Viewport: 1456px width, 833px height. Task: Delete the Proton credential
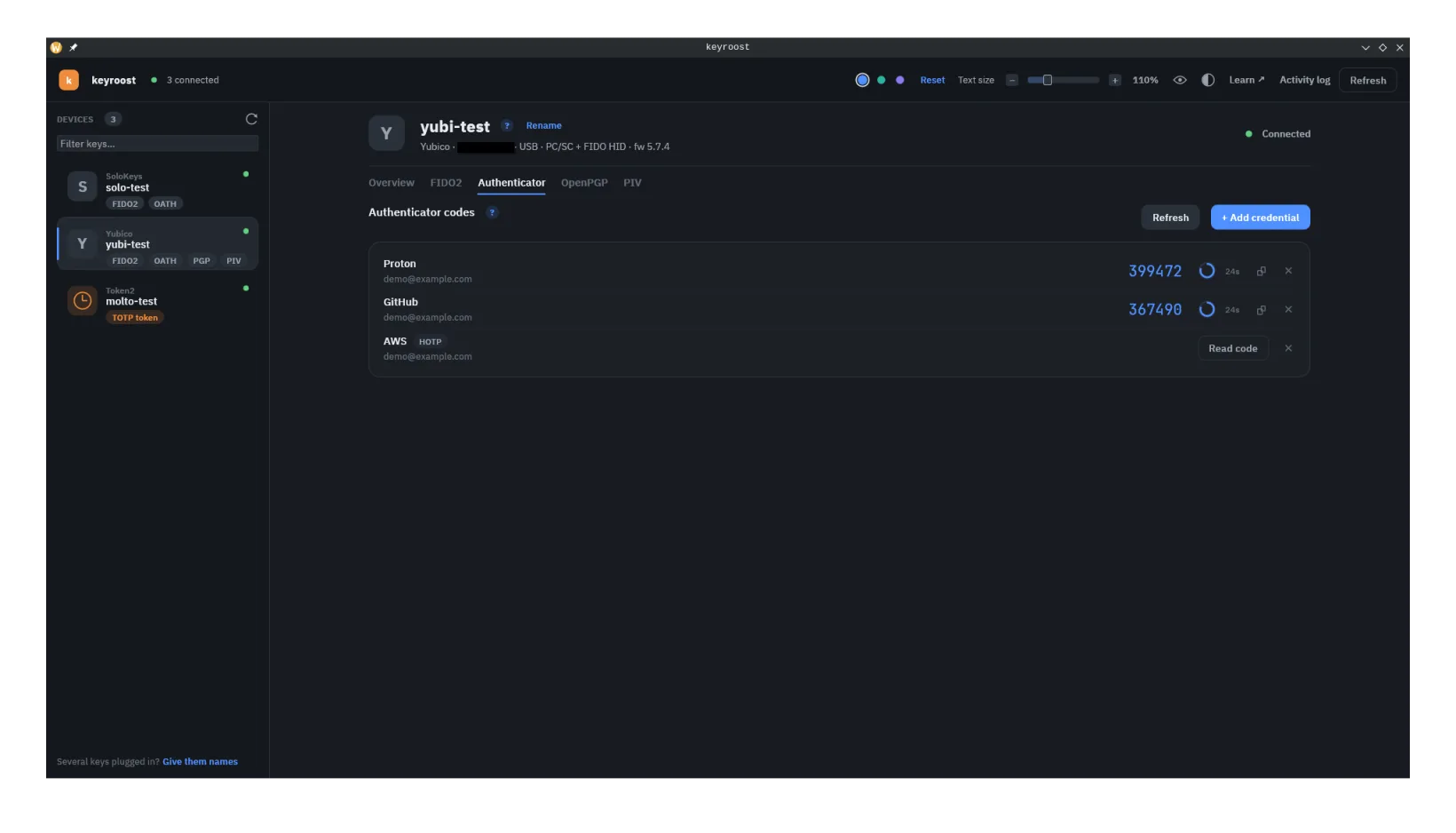(1288, 271)
